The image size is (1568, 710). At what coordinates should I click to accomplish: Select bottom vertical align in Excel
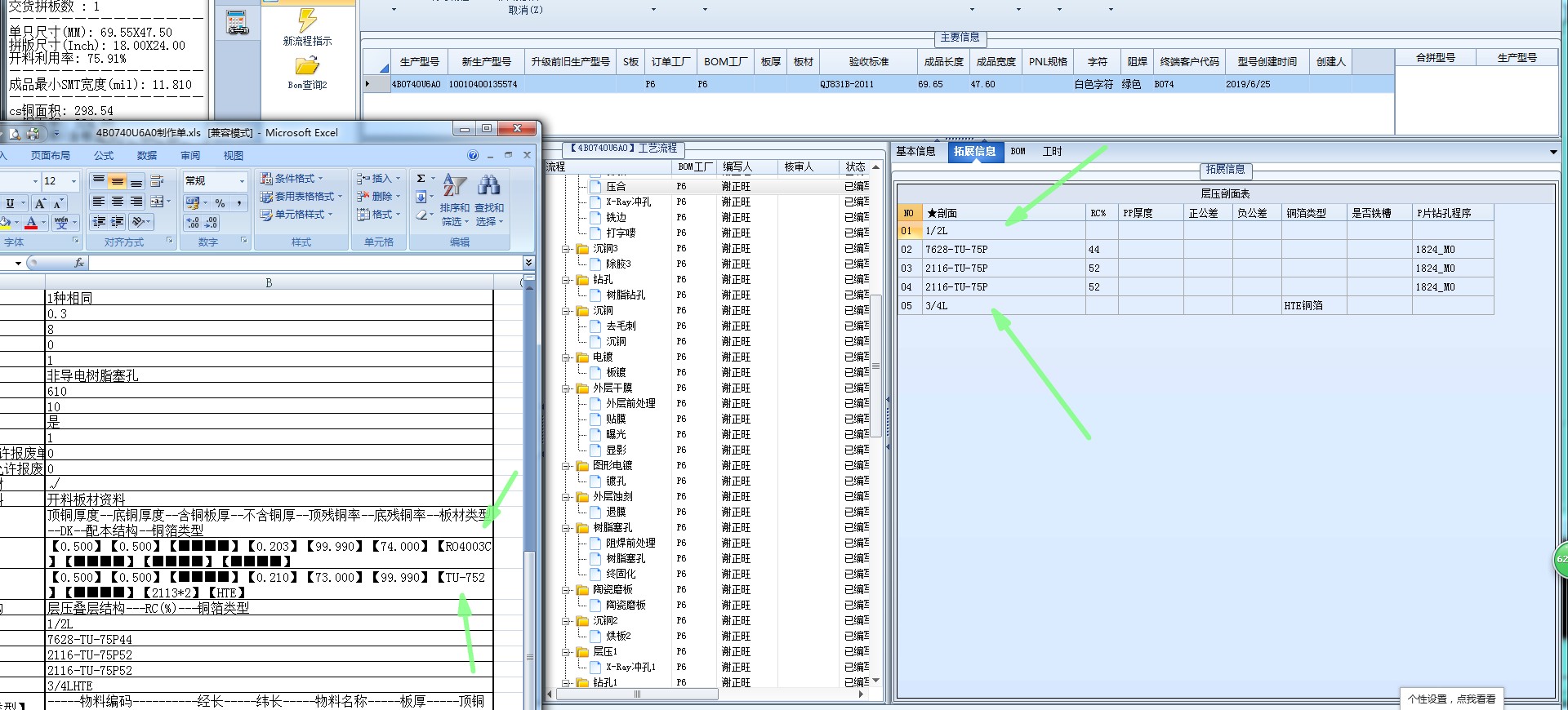136,181
